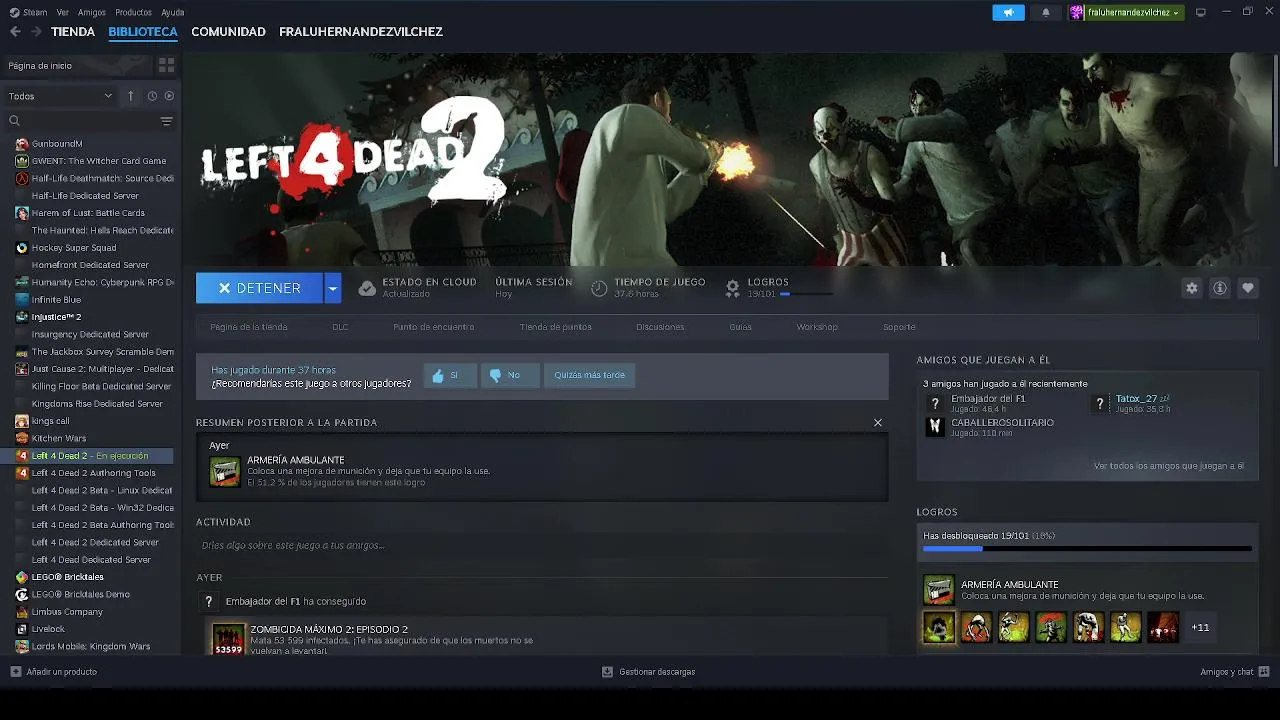Expand the dropdown arrow beside DETENER
Image resolution: width=1280 pixels, height=720 pixels.
pos(333,288)
